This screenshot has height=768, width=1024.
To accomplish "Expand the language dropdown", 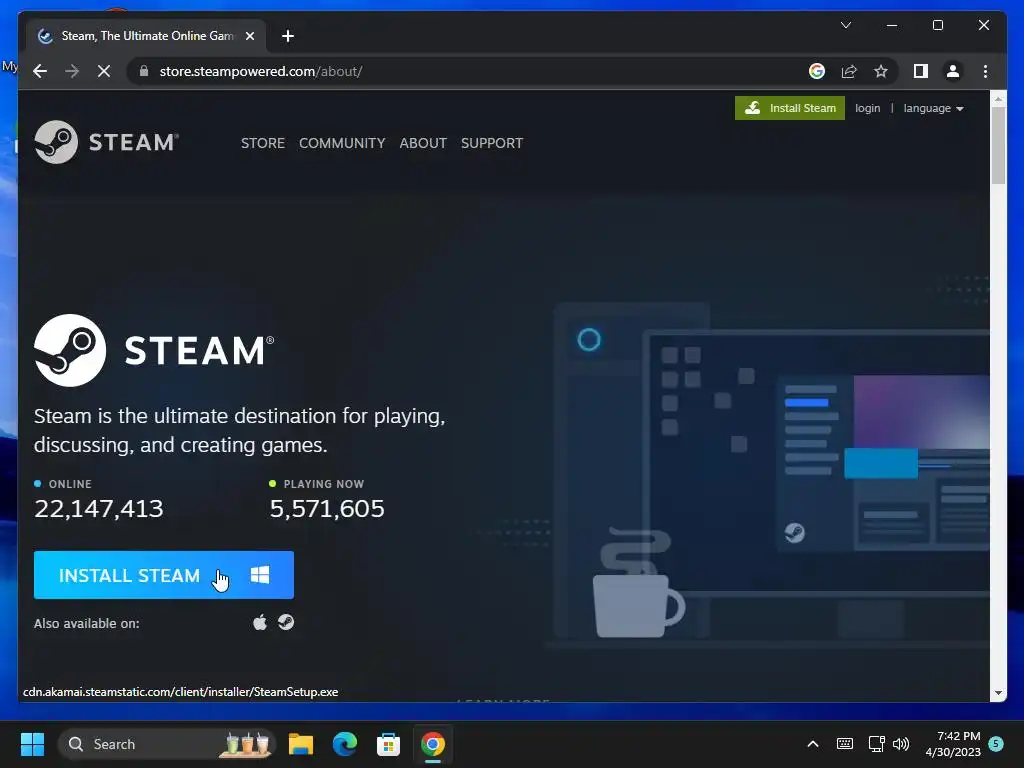I will [933, 108].
